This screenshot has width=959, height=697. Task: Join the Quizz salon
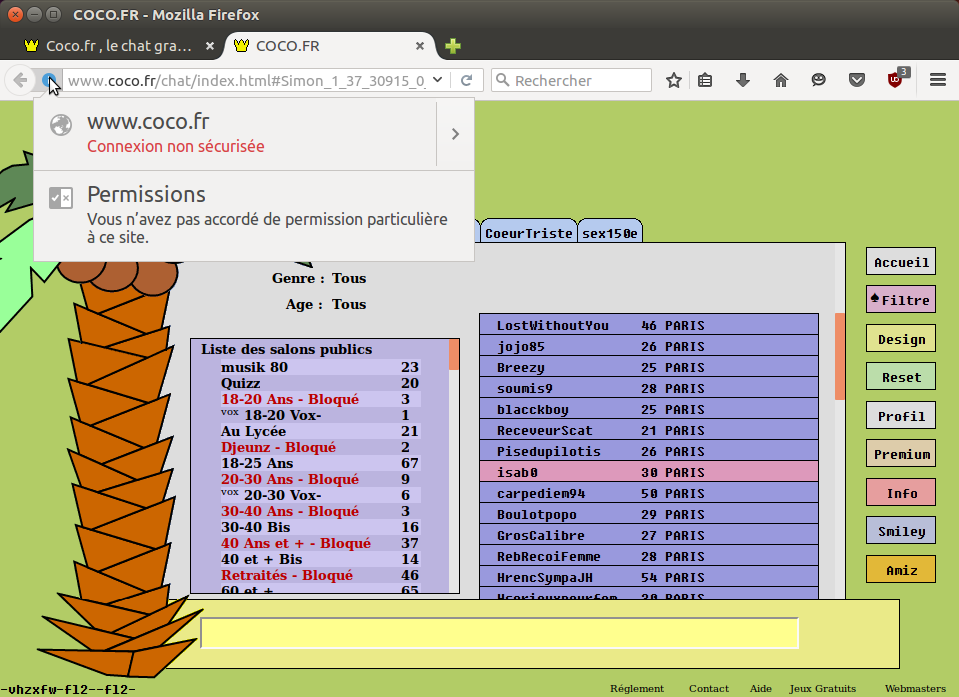320,383
